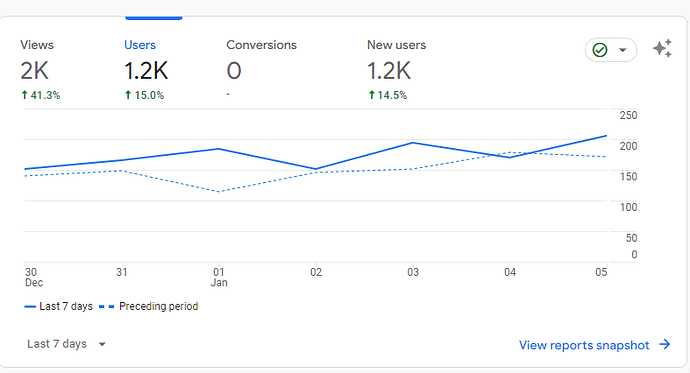Viewport: 690px width, 373px height.
Task: Click the dotted line low point at 01 Jan
Action: [219, 192]
